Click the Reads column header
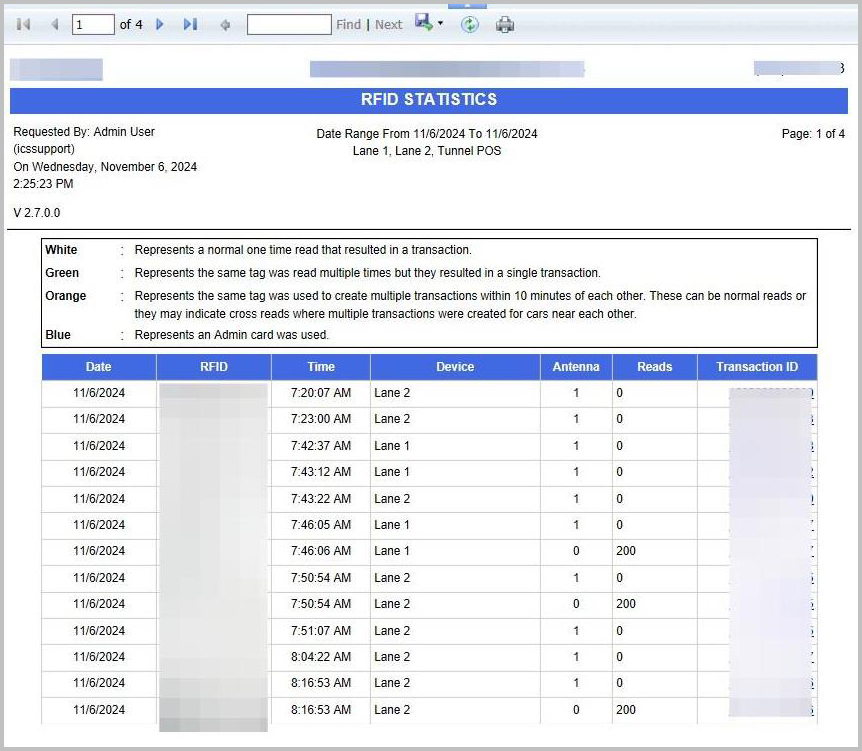The height and width of the screenshot is (751, 862). click(x=655, y=367)
